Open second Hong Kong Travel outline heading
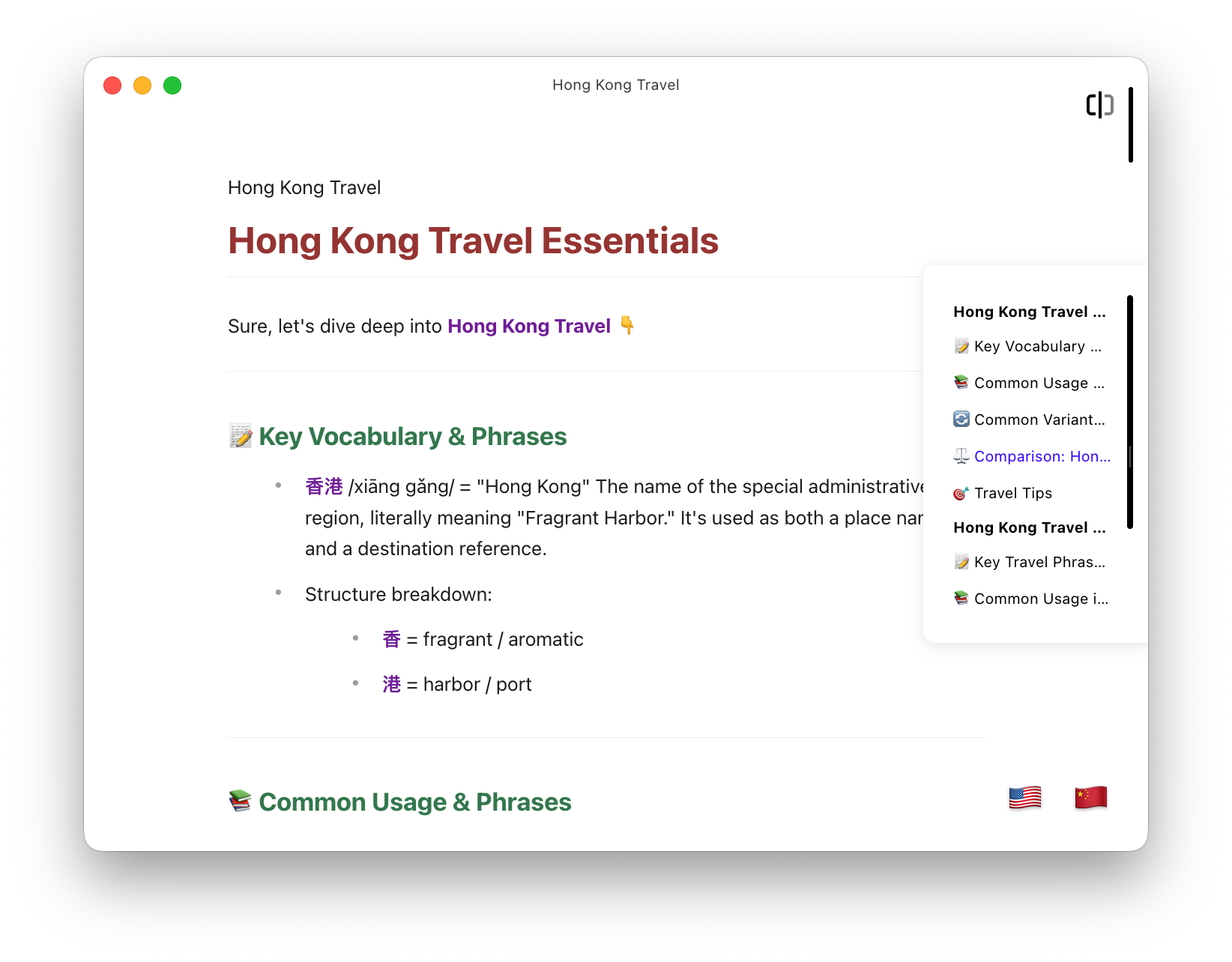Image resolution: width=1232 pixels, height=962 pixels. (1030, 527)
